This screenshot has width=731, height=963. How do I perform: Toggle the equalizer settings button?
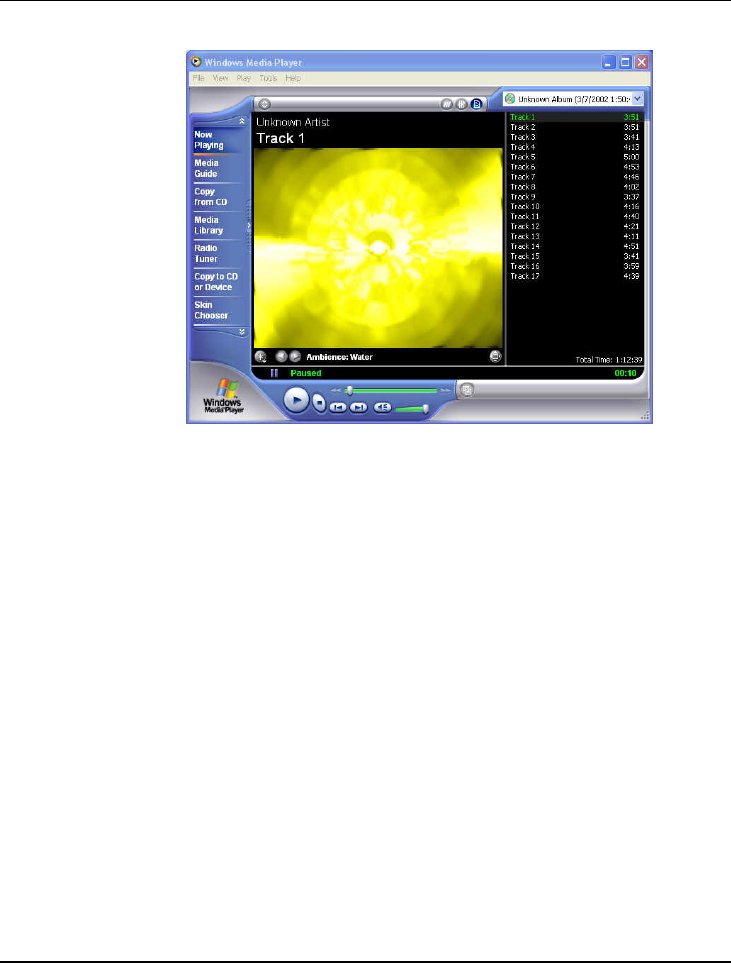[461, 104]
